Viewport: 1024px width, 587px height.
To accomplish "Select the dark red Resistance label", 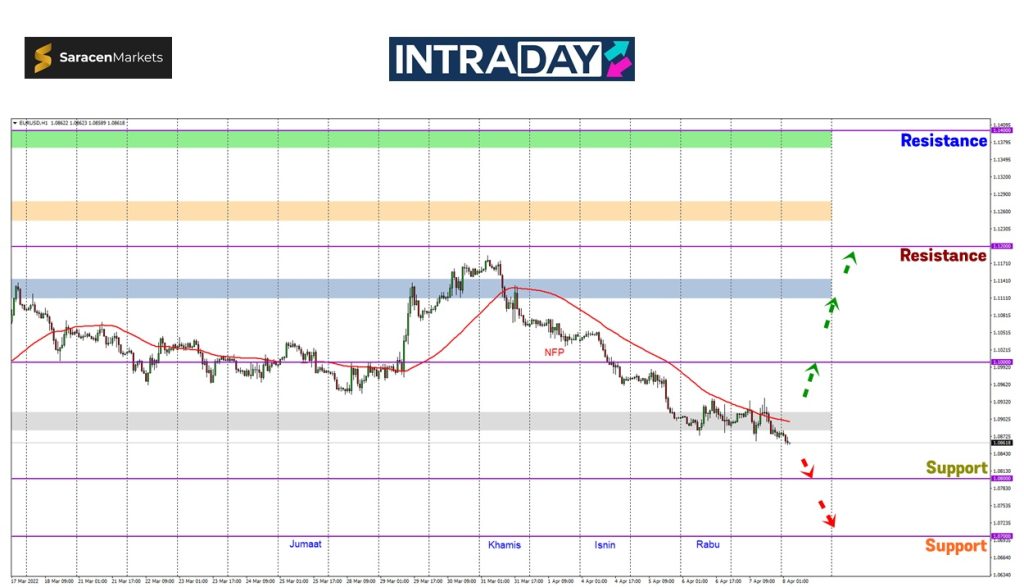I will [942, 256].
